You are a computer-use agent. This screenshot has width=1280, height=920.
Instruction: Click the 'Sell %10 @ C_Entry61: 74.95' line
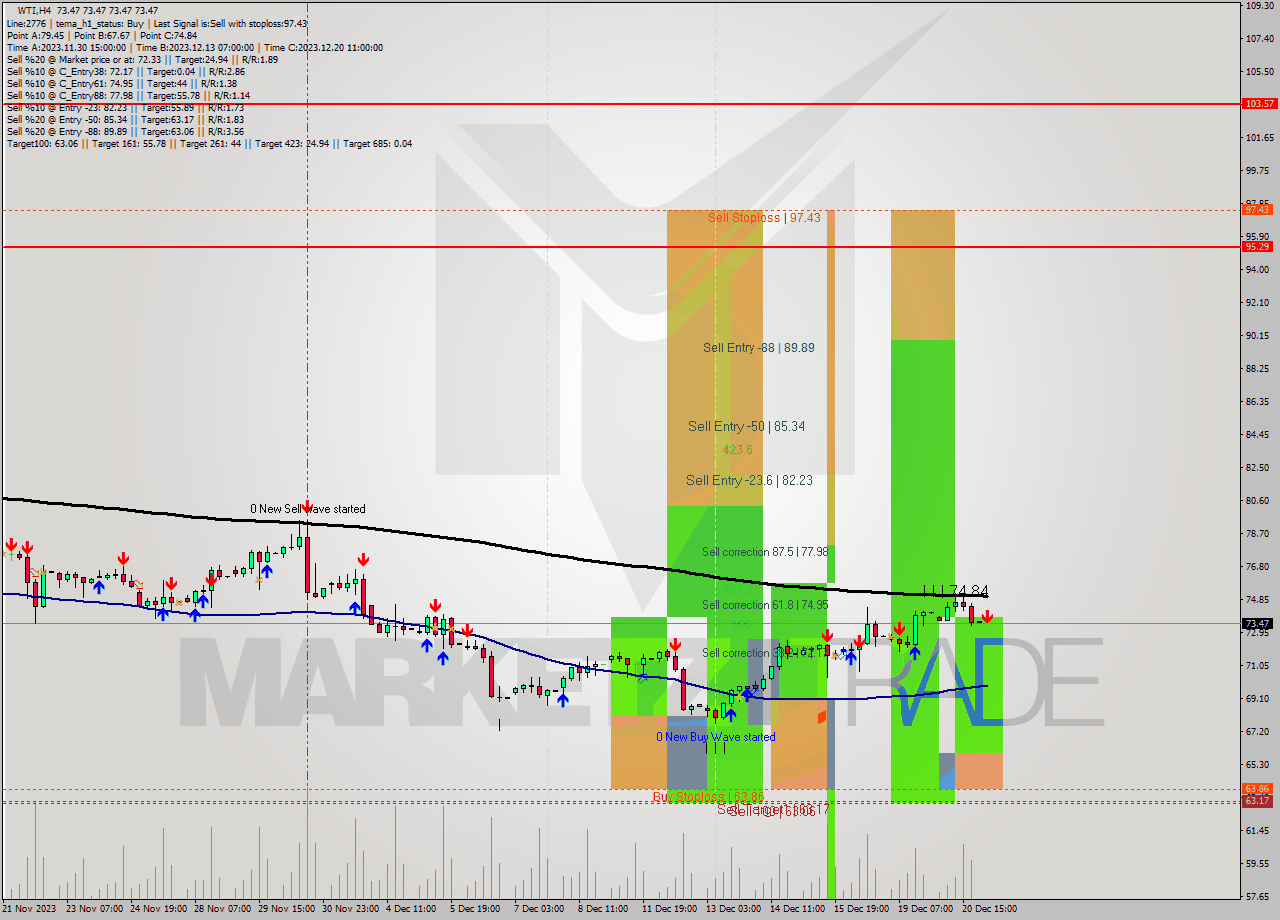point(121,83)
